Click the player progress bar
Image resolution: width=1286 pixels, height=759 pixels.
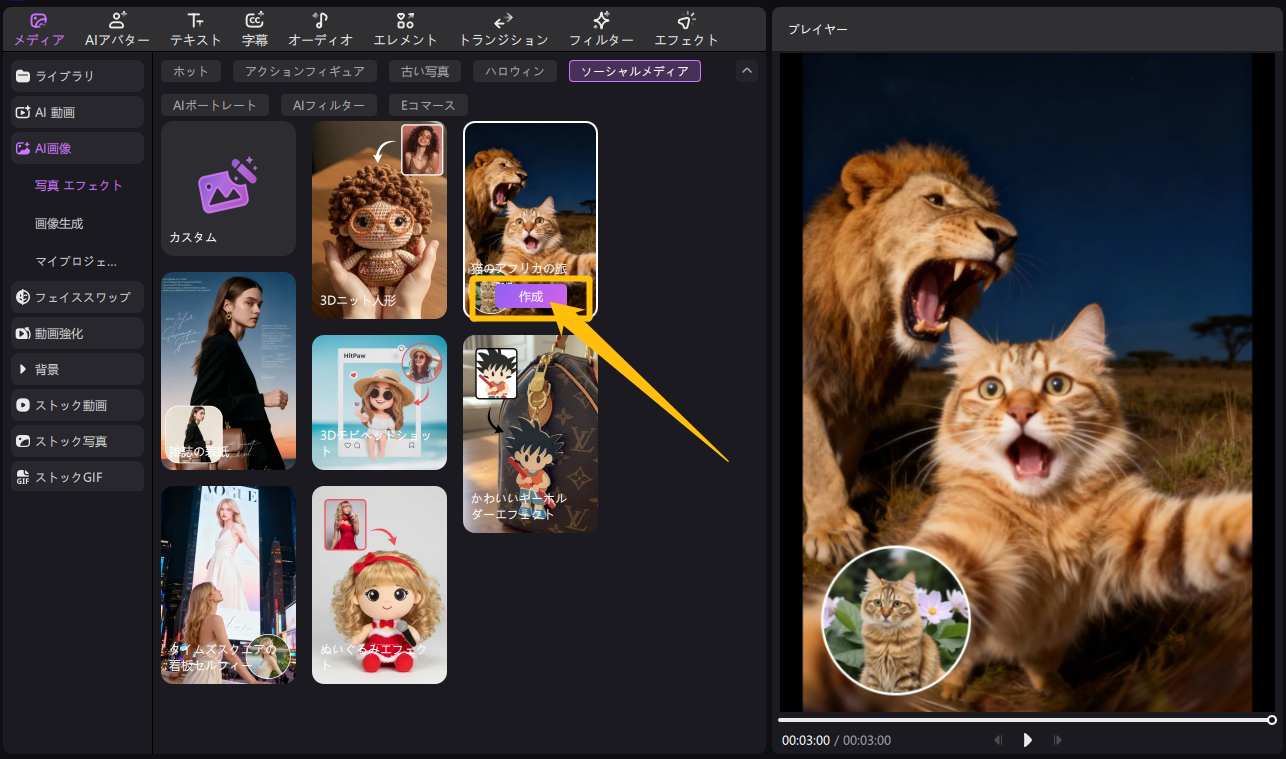(x=1024, y=719)
